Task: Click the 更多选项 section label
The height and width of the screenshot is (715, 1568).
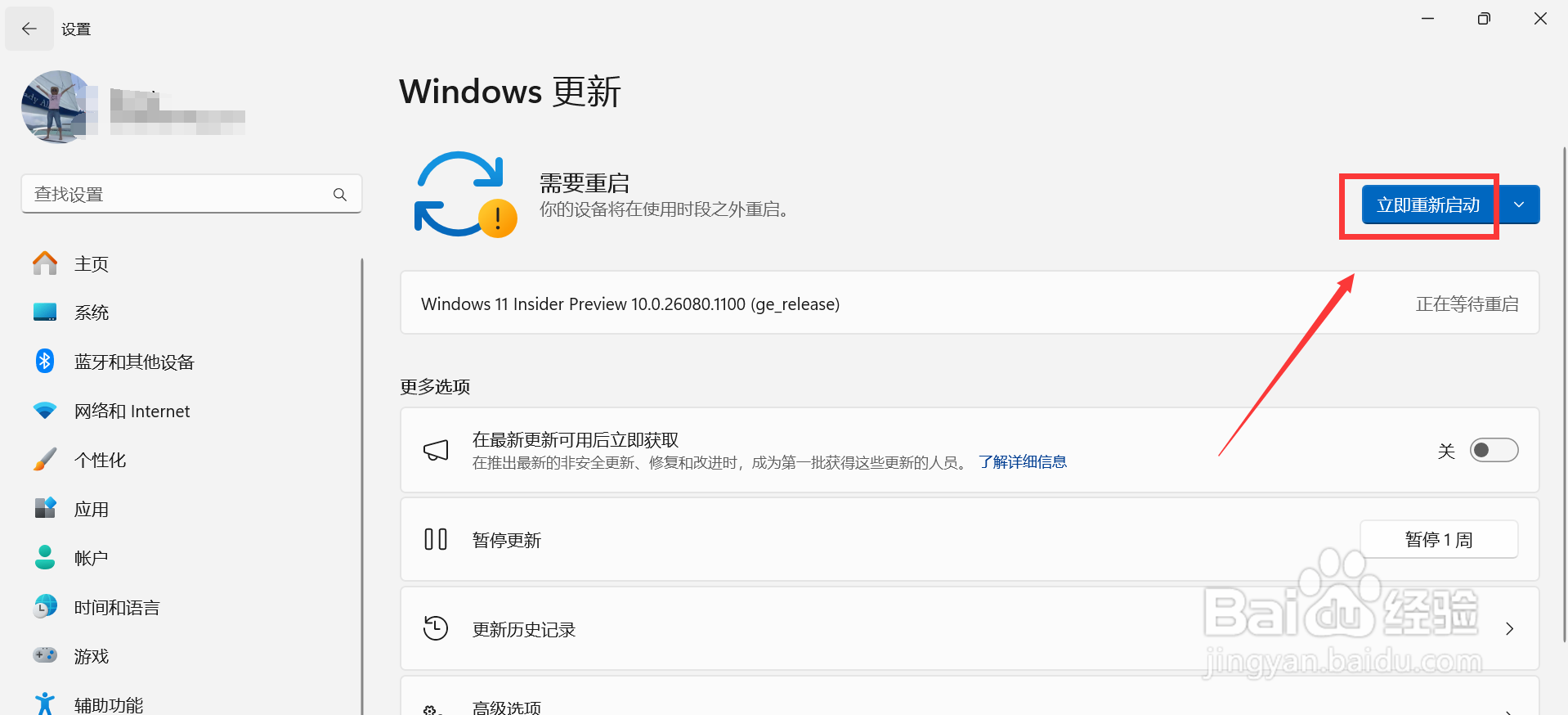Action: click(x=435, y=386)
